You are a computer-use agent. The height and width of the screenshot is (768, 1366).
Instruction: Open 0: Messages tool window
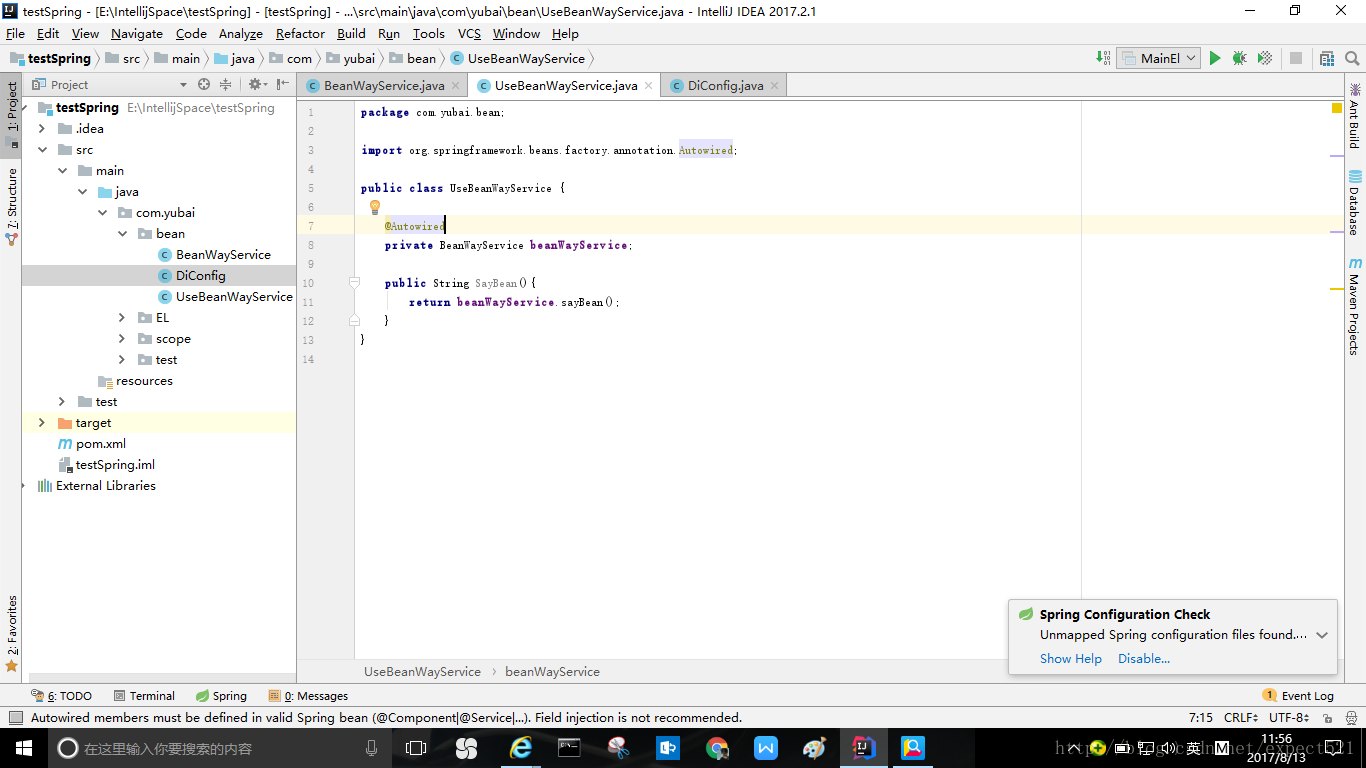pos(308,695)
